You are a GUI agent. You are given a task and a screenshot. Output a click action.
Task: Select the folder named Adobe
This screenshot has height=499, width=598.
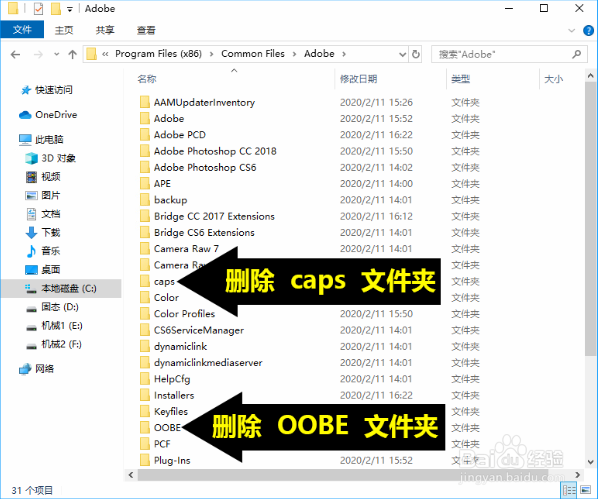[169, 119]
